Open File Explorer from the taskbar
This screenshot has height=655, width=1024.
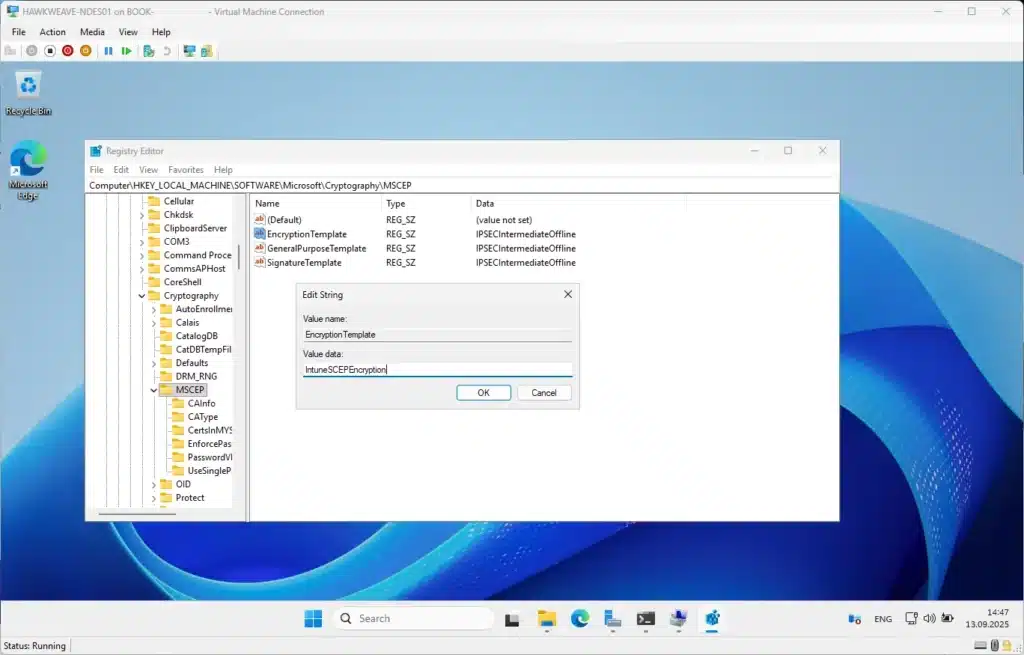tap(546, 619)
